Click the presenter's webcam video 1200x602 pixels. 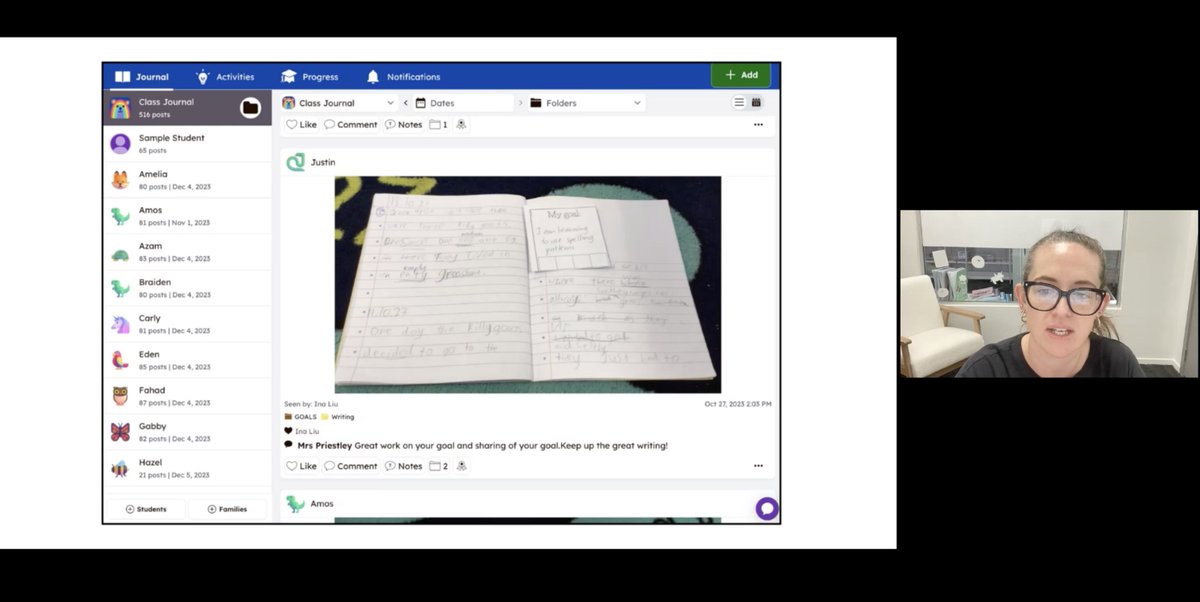[x=1048, y=294]
